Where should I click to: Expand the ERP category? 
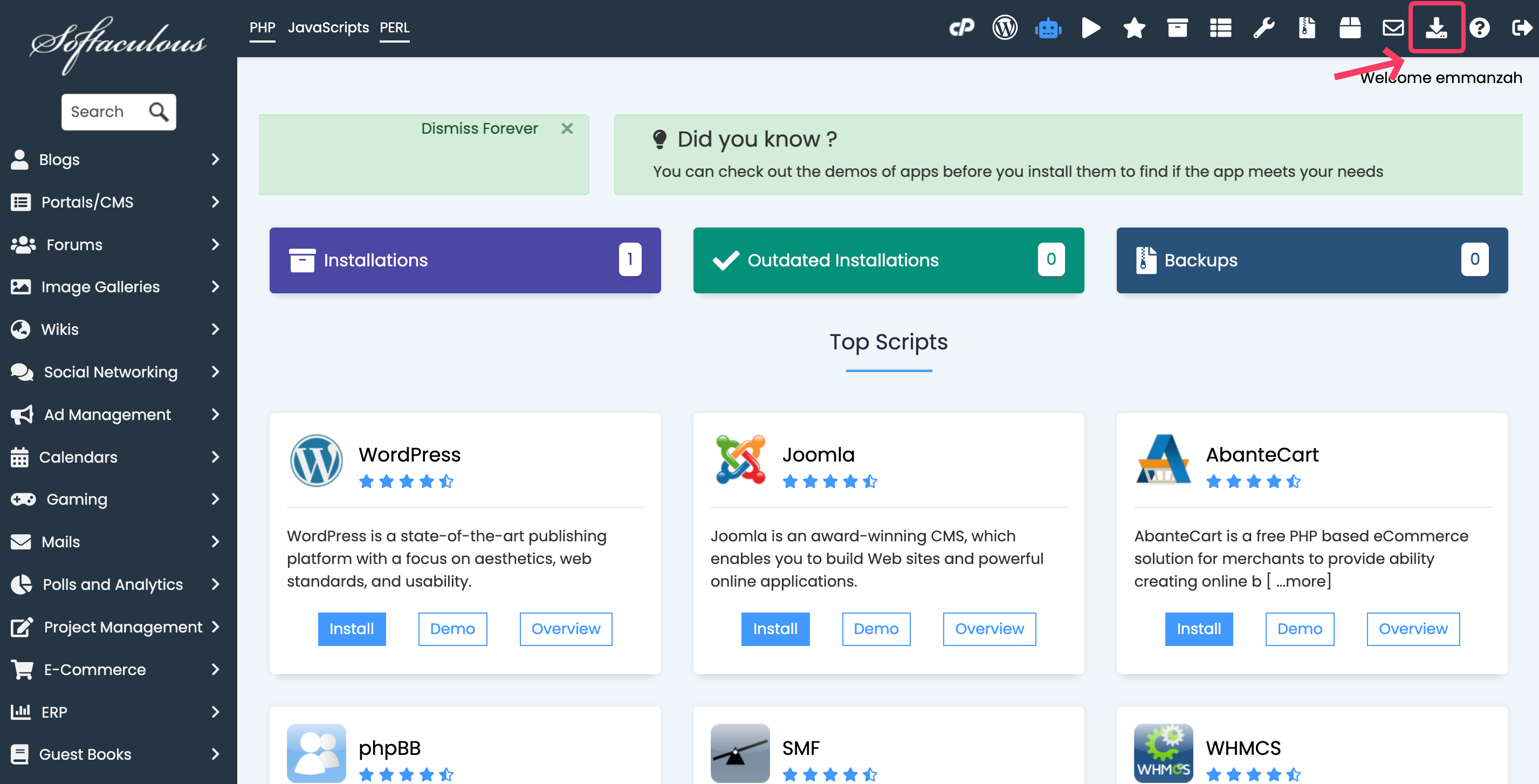[118, 712]
